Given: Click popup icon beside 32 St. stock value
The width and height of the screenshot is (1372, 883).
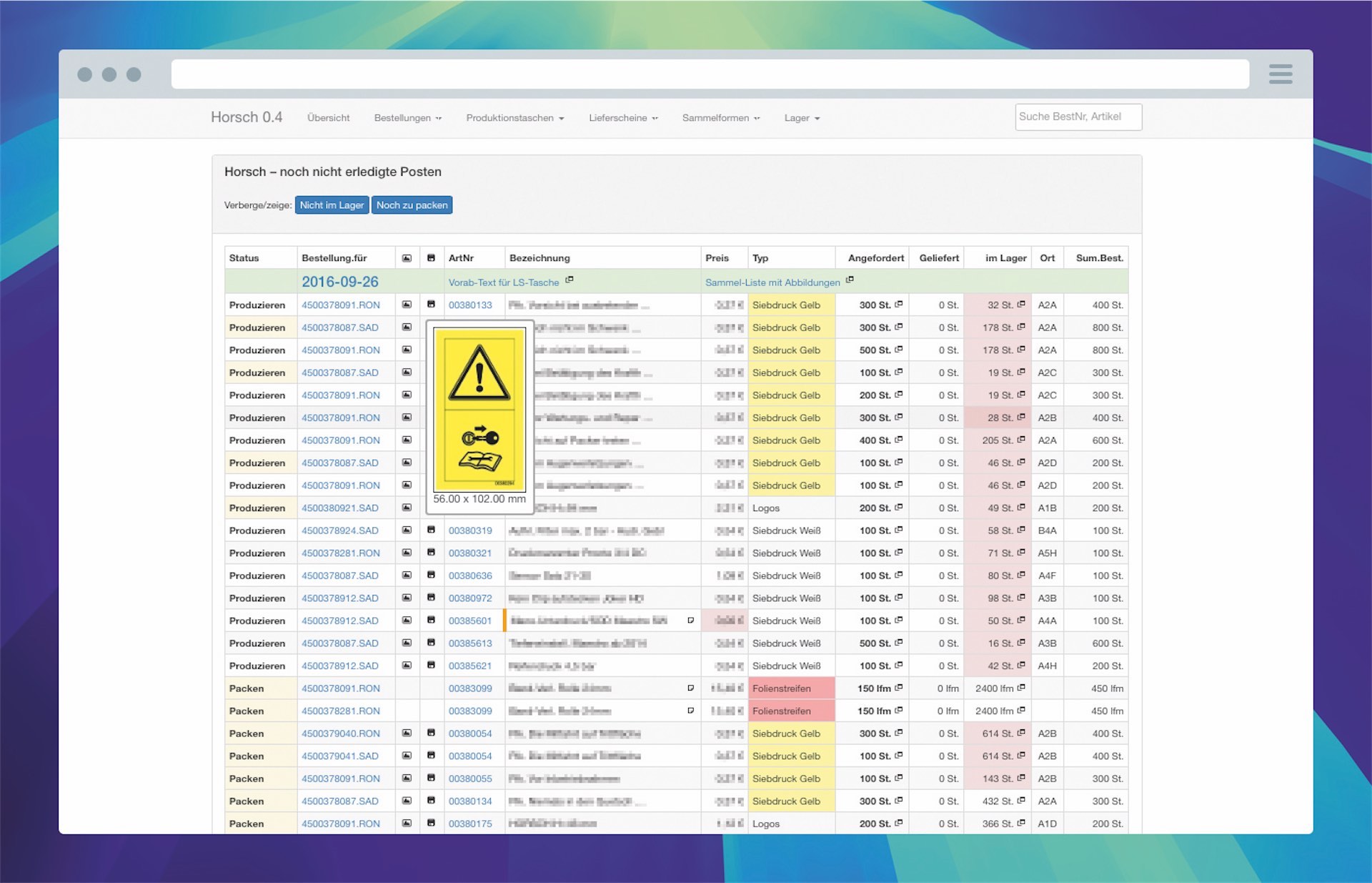Looking at the screenshot, I should click(1021, 305).
